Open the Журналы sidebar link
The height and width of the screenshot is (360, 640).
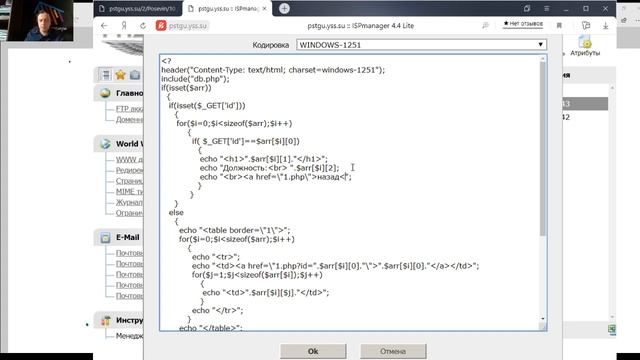(x=129, y=202)
